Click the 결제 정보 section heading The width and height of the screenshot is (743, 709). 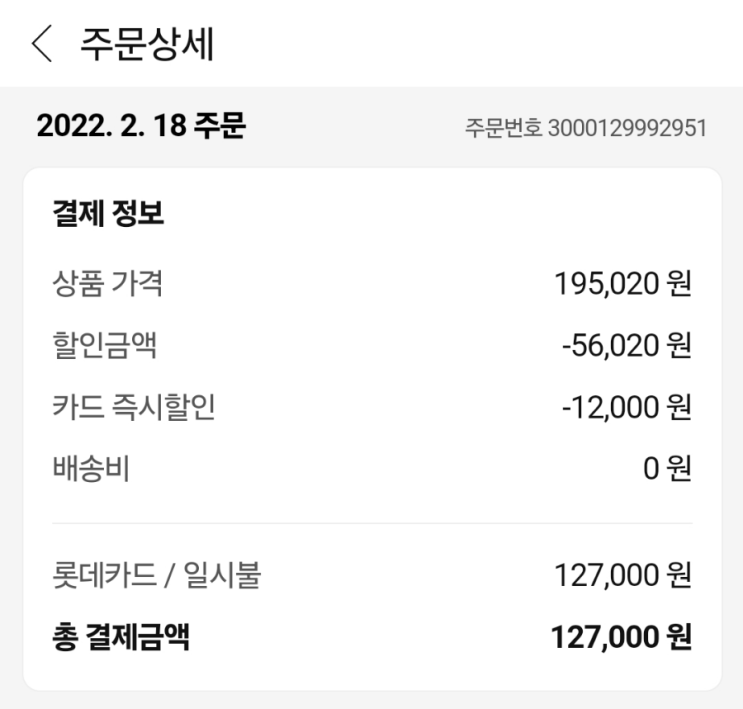click(x=109, y=213)
